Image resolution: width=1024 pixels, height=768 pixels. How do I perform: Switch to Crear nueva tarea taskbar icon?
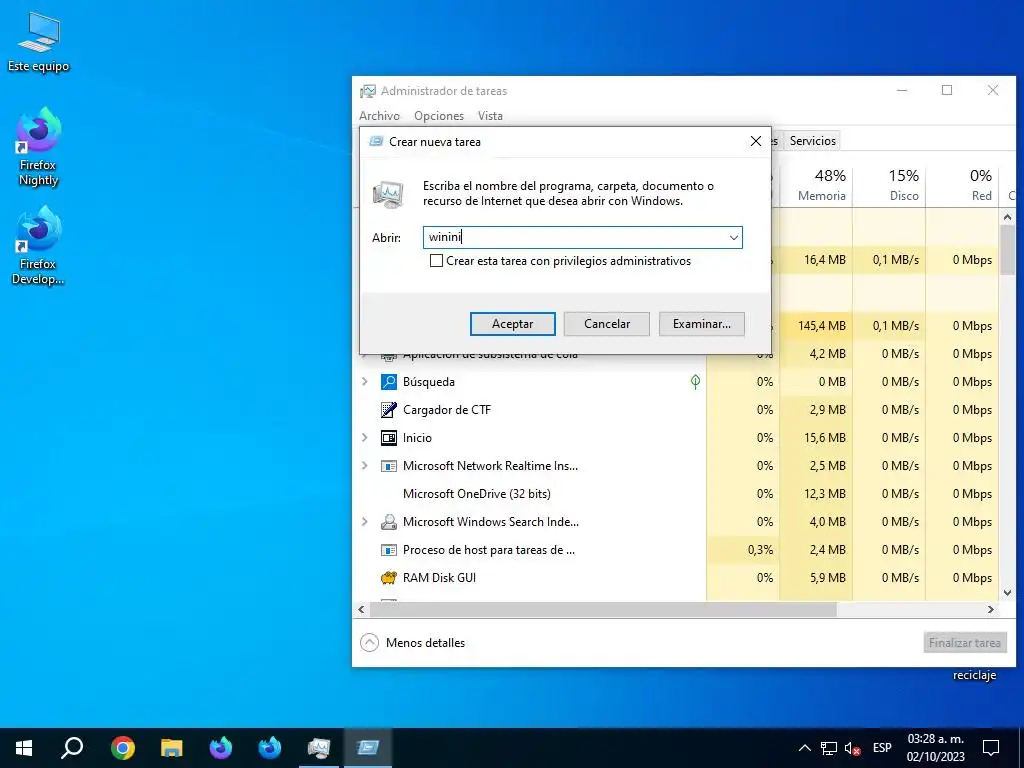coord(368,748)
